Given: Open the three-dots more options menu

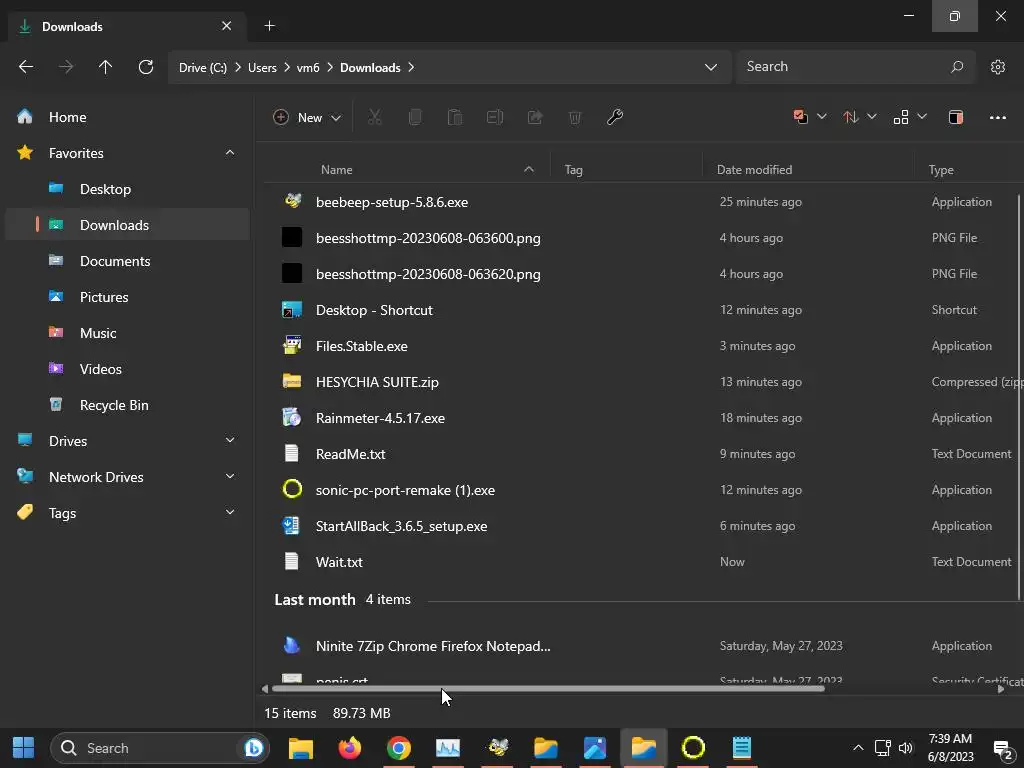Looking at the screenshot, I should [x=997, y=118].
